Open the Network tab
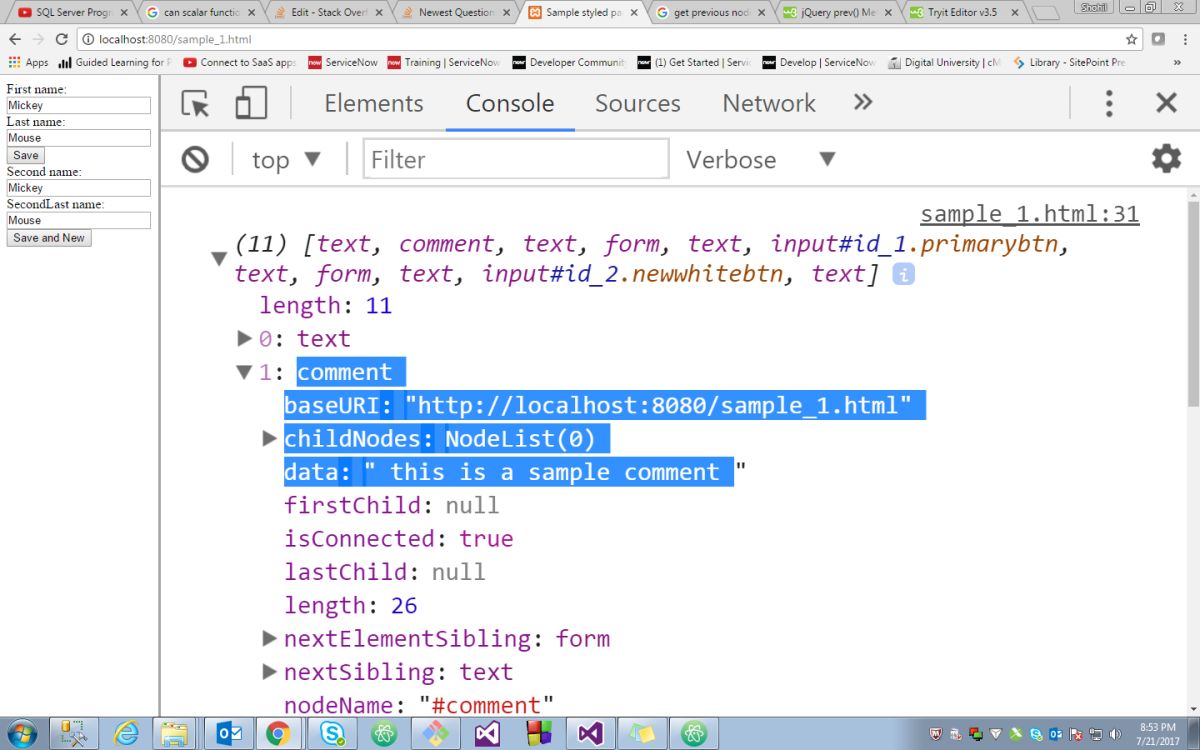 pyautogui.click(x=769, y=103)
